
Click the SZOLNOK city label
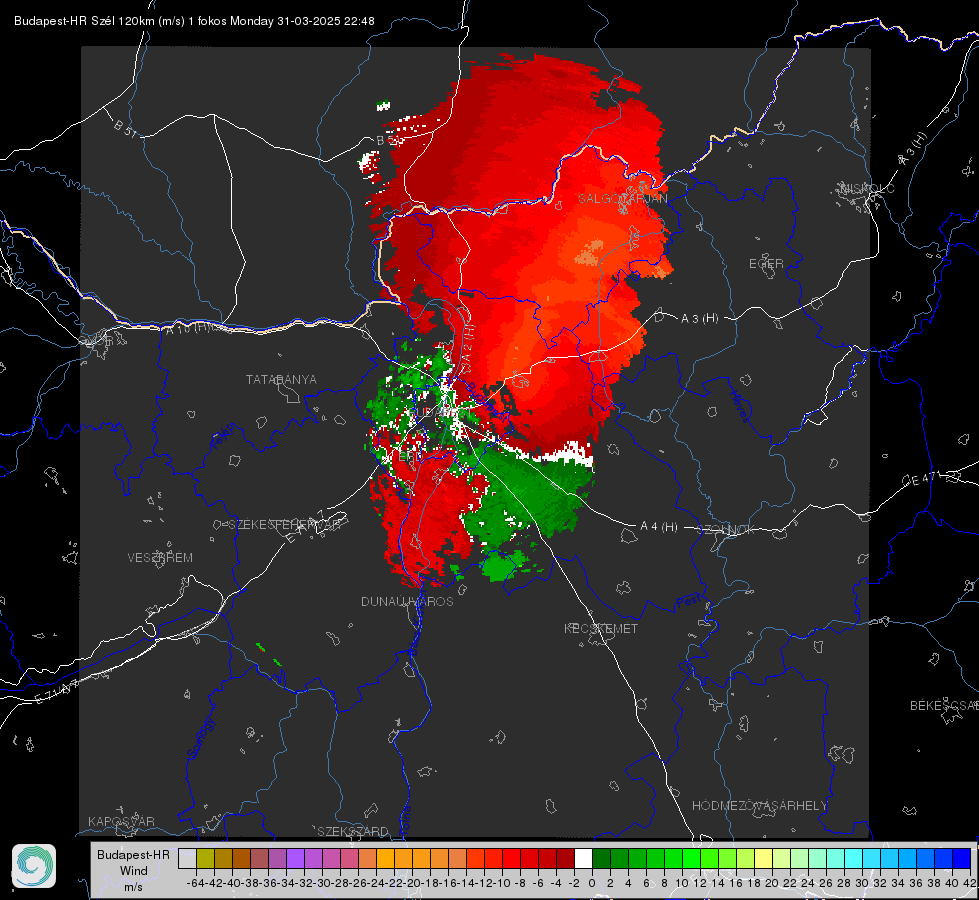[x=726, y=530]
